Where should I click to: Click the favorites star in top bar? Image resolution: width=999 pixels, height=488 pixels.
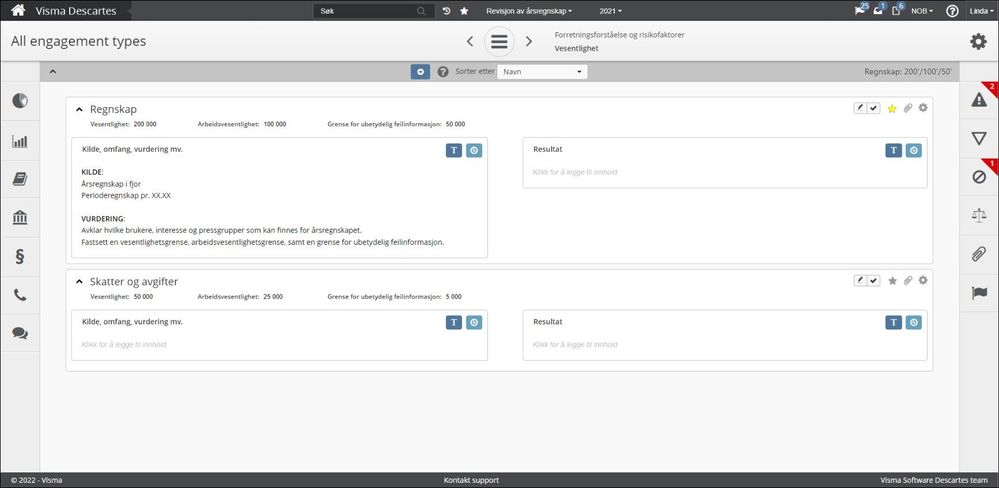(x=464, y=11)
